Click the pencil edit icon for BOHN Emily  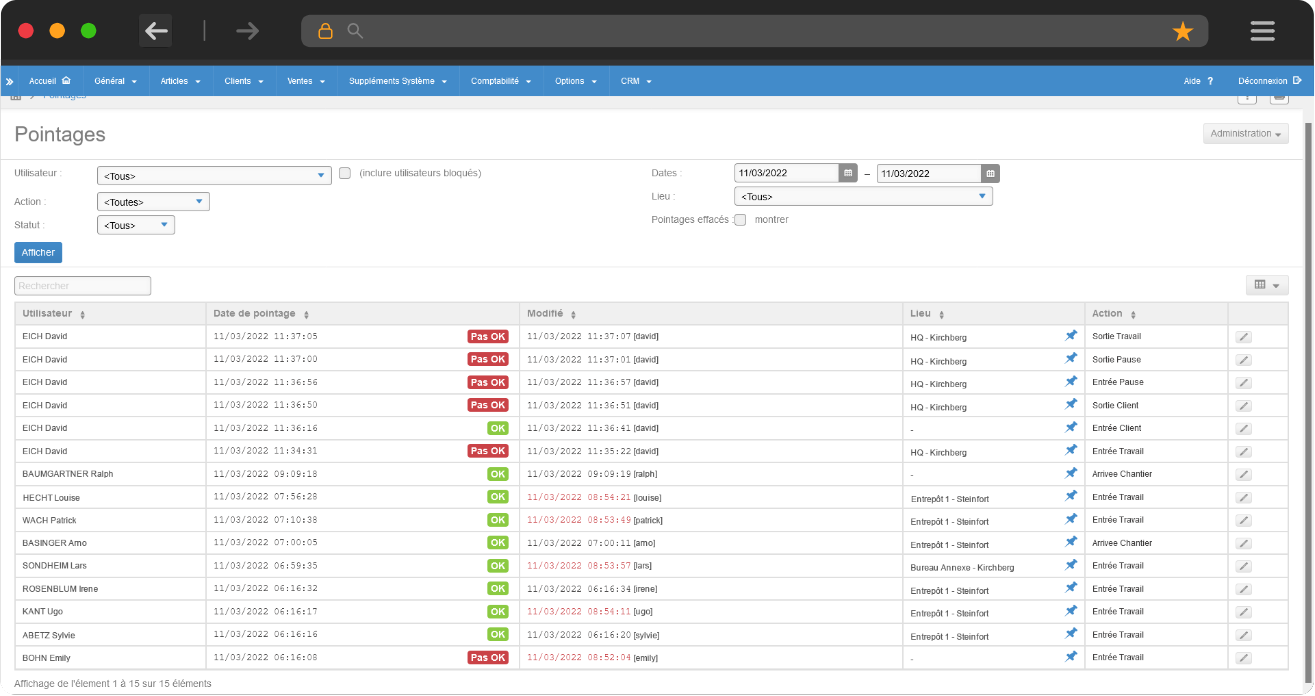(x=1243, y=658)
